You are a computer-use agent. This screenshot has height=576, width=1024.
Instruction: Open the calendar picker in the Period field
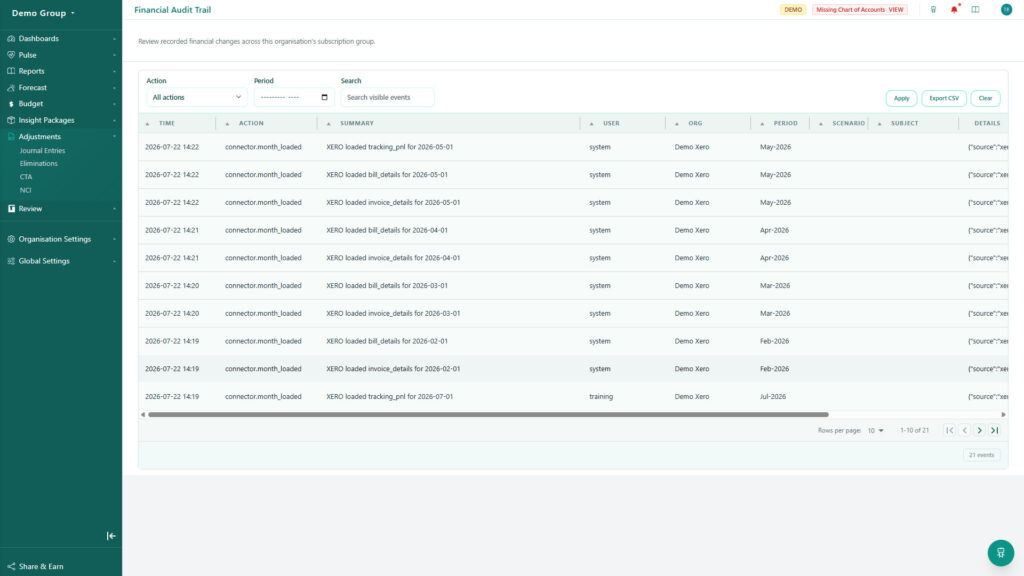pos(325,97)
